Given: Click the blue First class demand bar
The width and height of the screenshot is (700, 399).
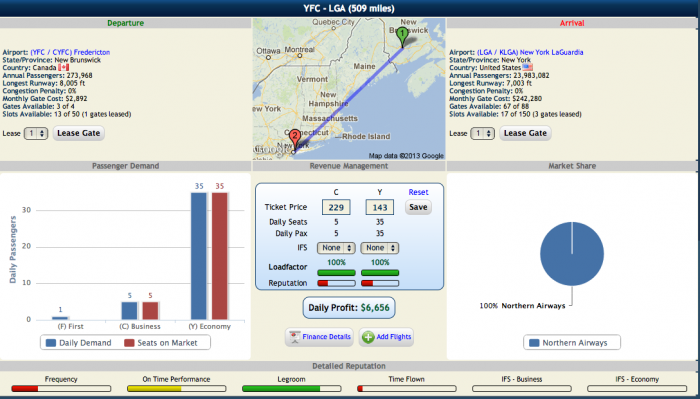Looking at the screenshot, I should point(60,318).
